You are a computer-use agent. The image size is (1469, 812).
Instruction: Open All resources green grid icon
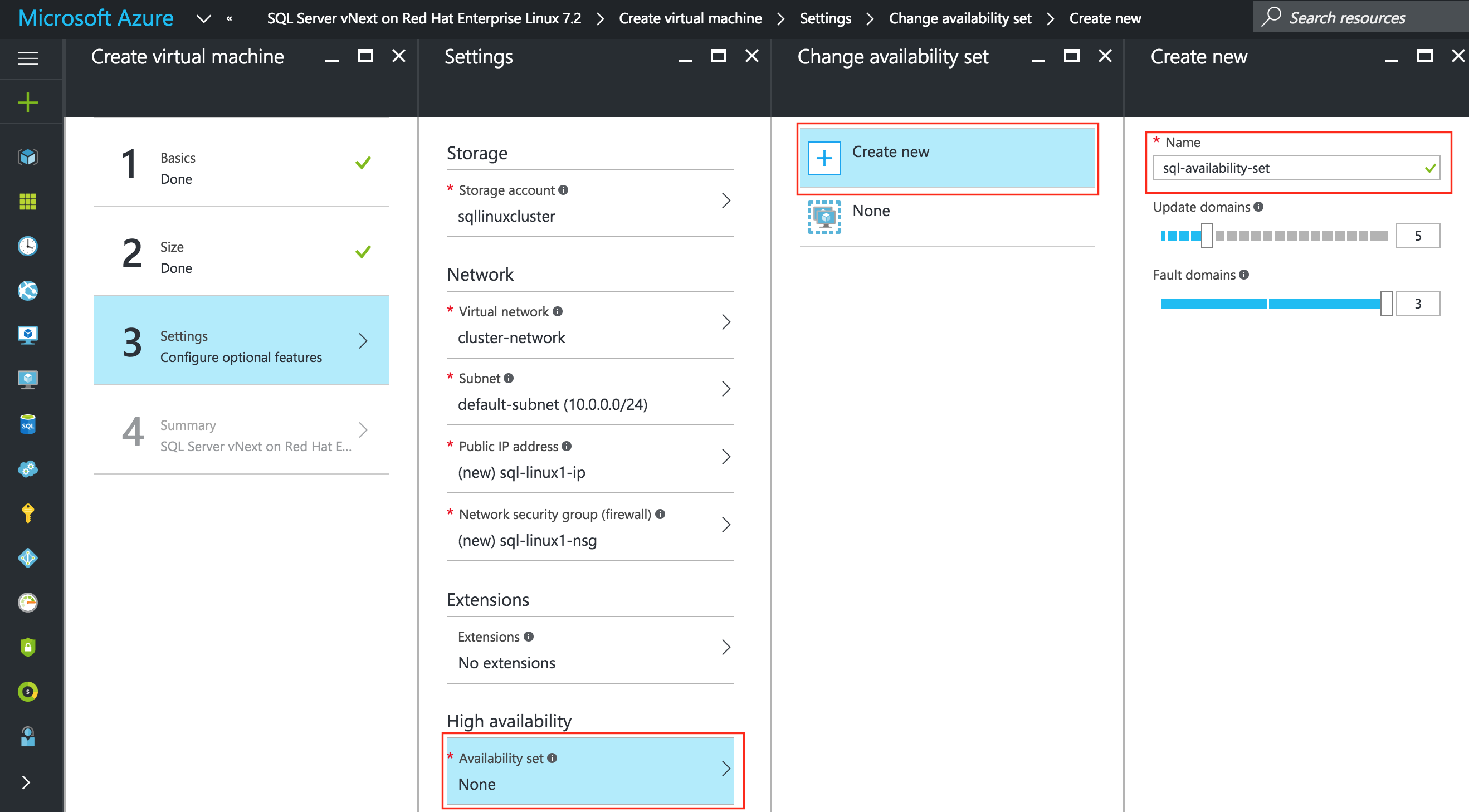click(x=27, y=201)
